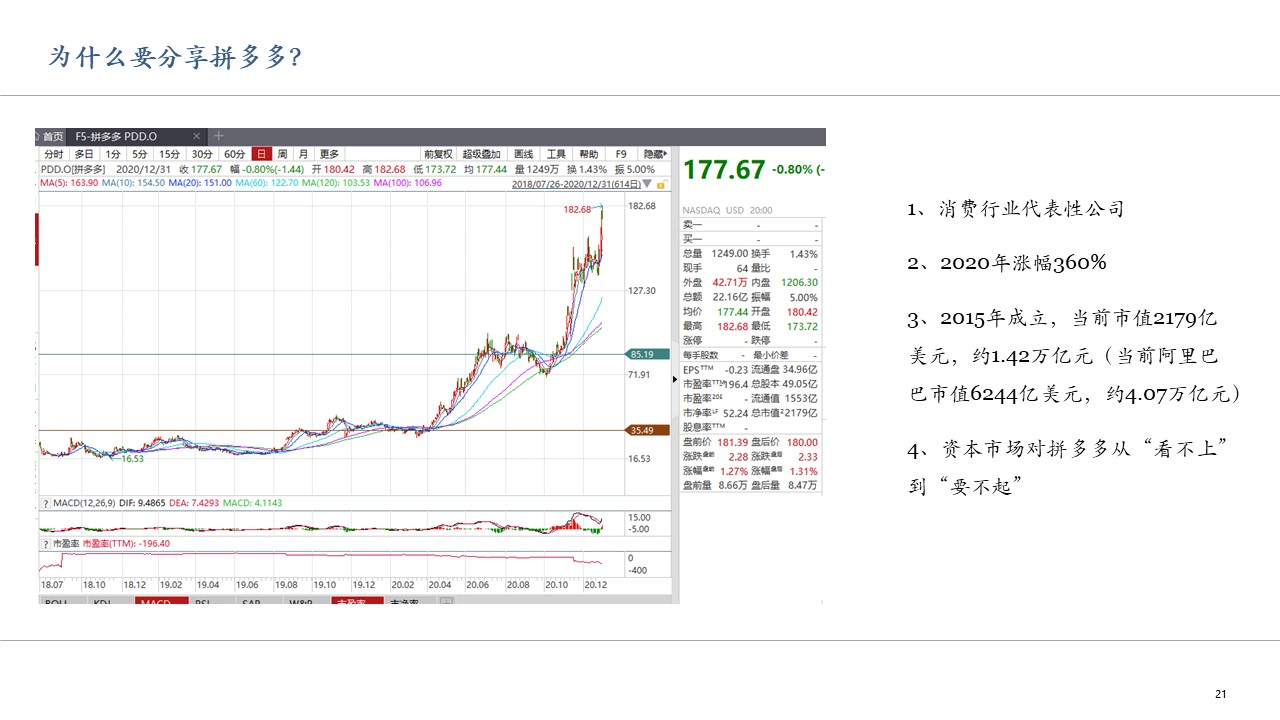
Task: Open the 帮助 menu
Action: click(x=589, y=154)
